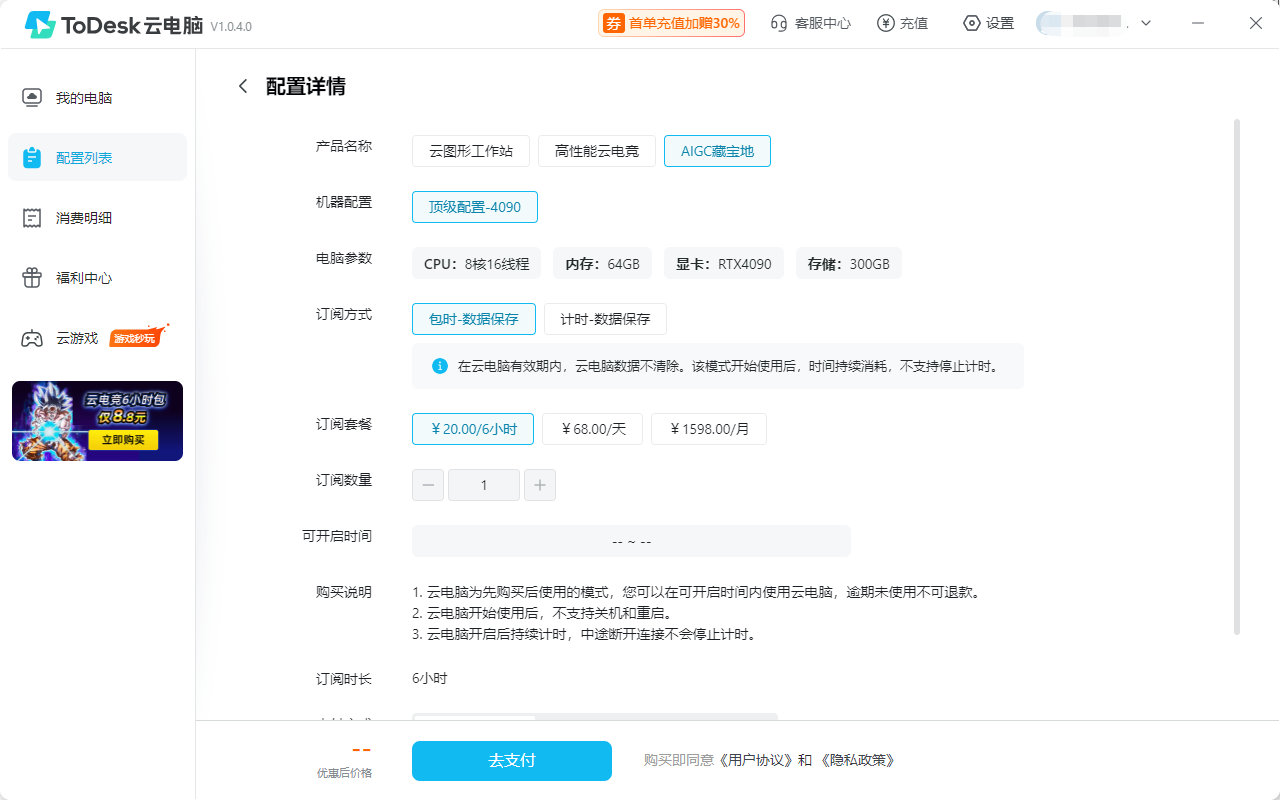
Task: Expand the account dropdown arrow
Action: [x=1145, y=22]
